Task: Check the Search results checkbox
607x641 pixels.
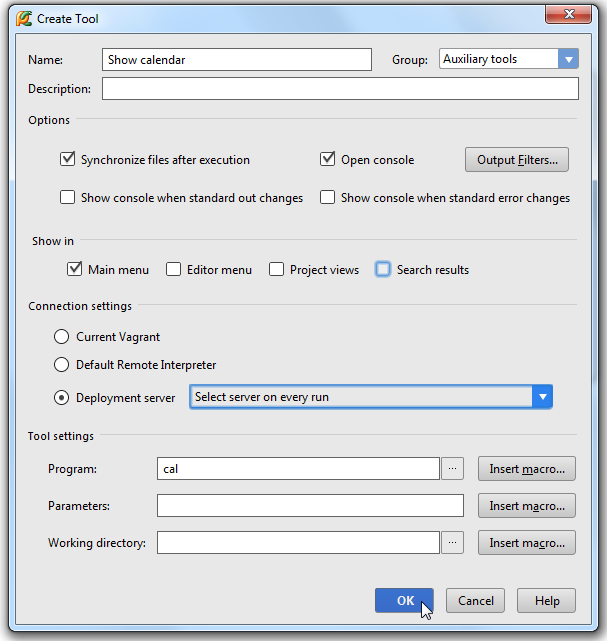Action: (x=383, y=269)
